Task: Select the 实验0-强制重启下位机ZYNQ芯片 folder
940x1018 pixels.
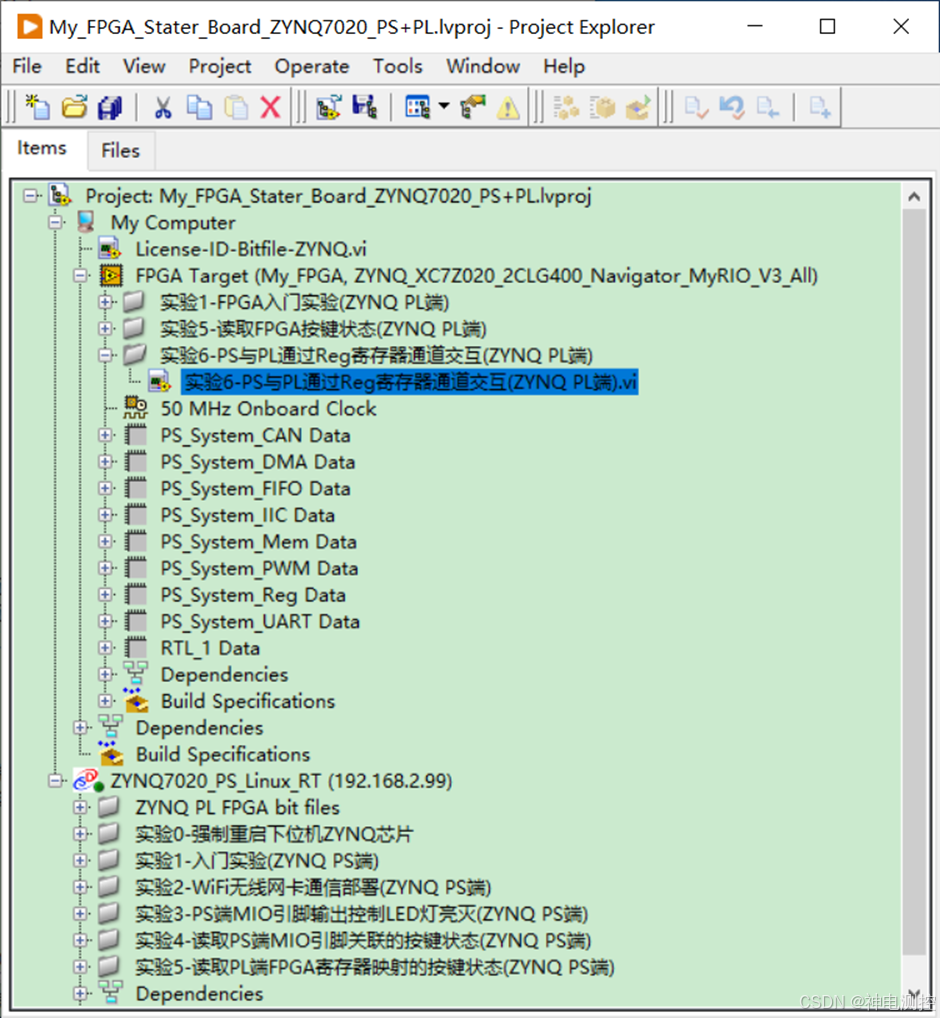Action: click(274, 834)
